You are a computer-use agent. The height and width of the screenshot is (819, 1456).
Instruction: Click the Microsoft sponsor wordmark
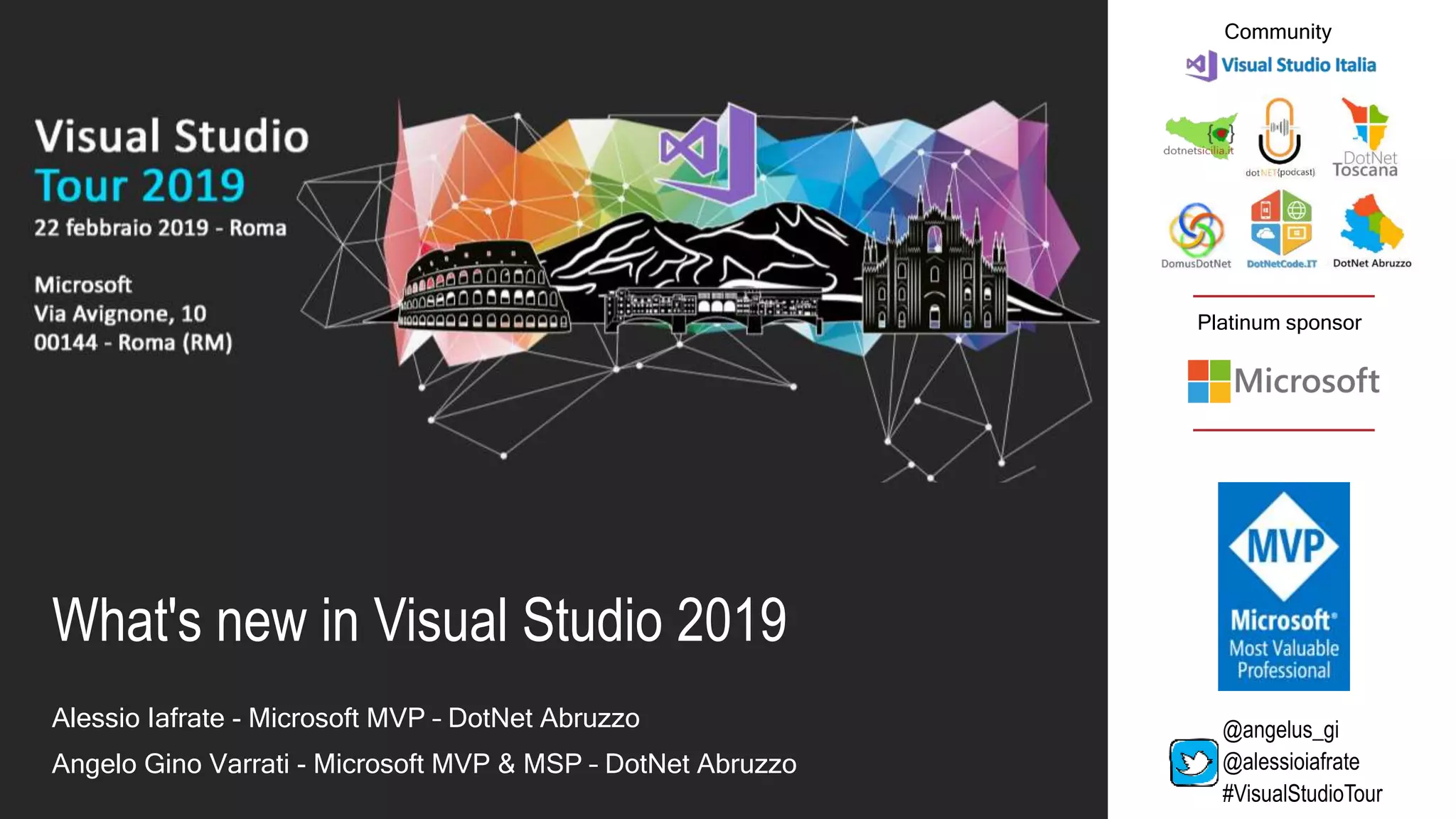coord(1307,381)
